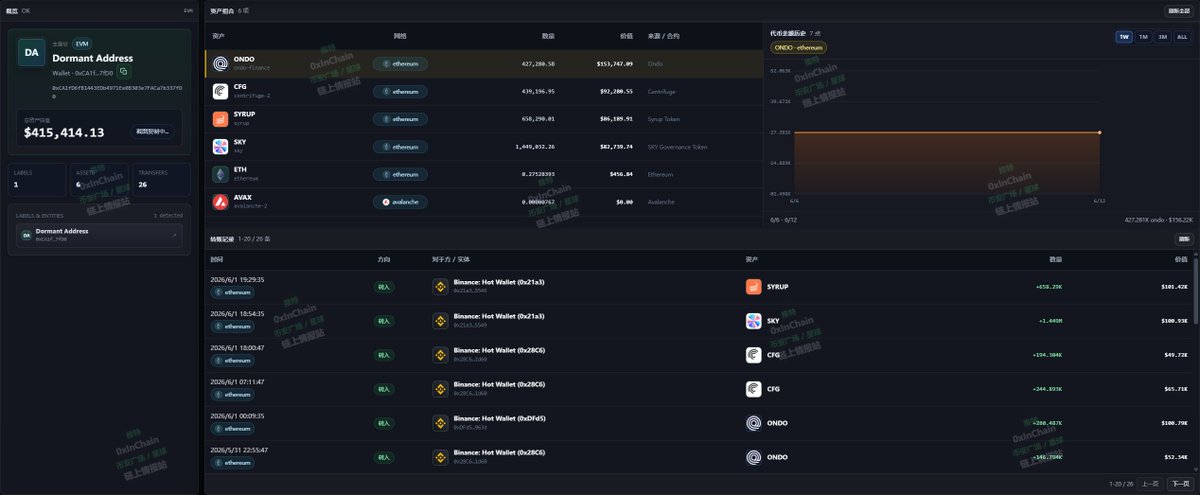Click ethereum tag under 2026/5/31 22:55:47
The height and width of the screenshot is (495, 1200).
click(x=232, y=463)
